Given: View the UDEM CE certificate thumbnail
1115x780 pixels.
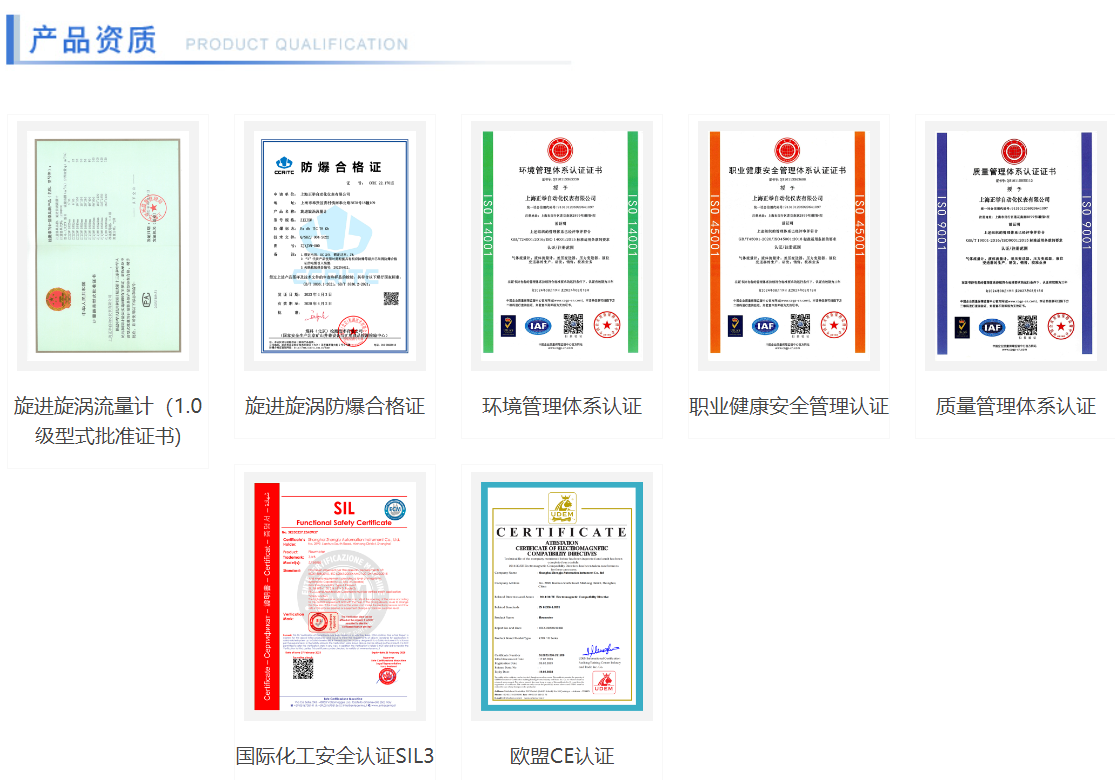Looking at the screenshot, I should tap(561, 596).
